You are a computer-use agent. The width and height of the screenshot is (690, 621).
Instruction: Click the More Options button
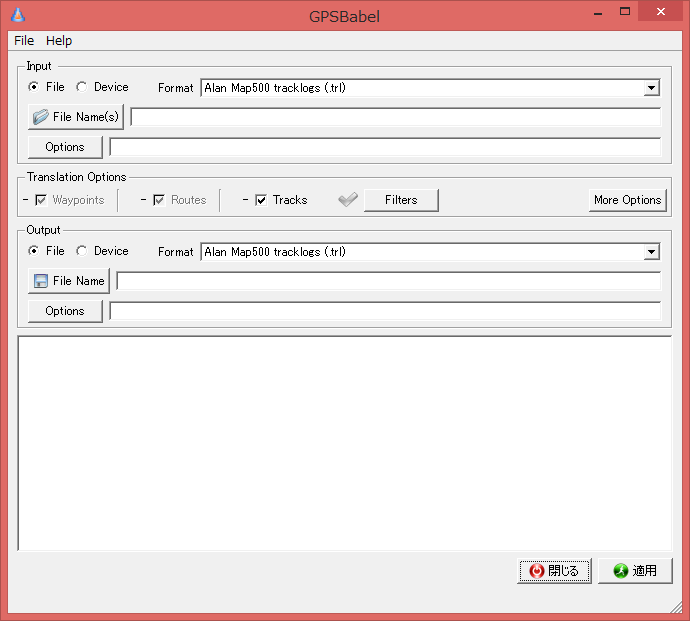pos(628,200)
